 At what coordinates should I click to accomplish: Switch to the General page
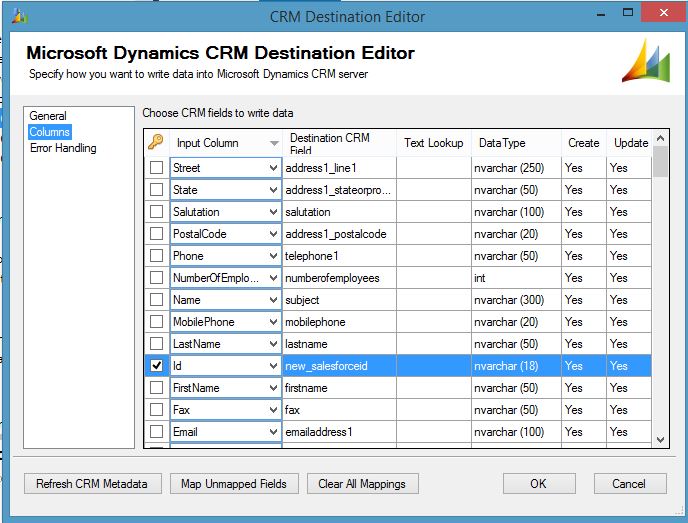(48, 116)
